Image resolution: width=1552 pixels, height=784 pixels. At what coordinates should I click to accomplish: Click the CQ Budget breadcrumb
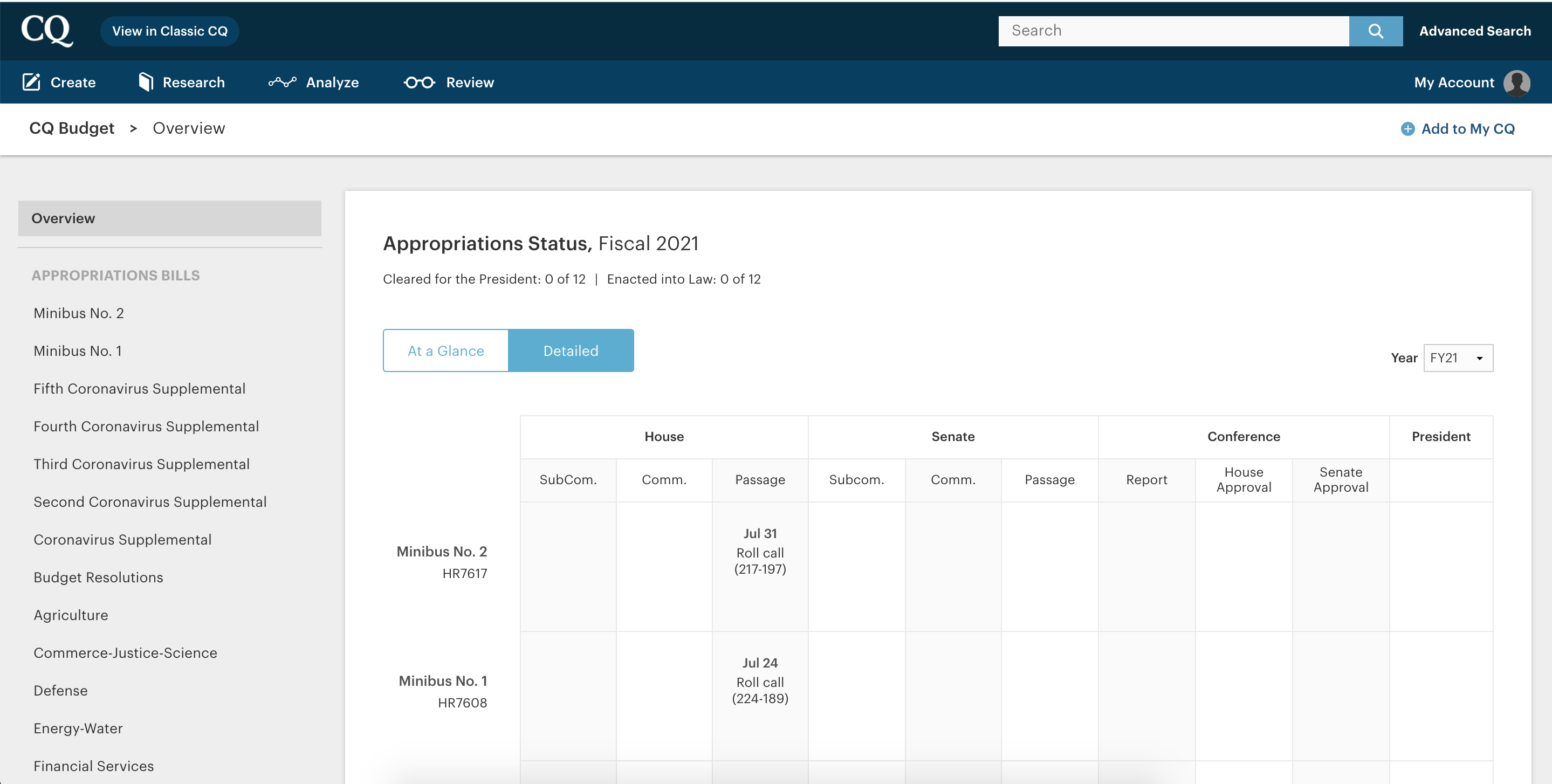pyautogui.click(x=72, y=128)
